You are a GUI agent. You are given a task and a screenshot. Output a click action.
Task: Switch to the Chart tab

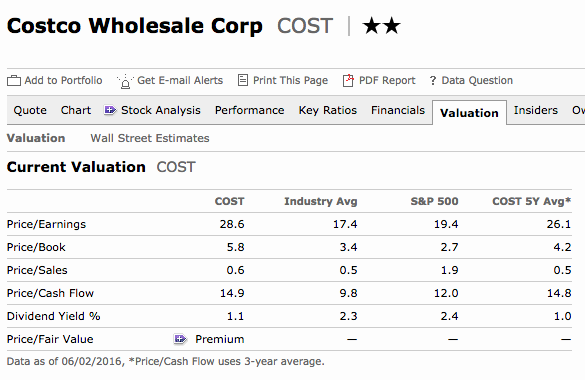(x=76, y=110)
